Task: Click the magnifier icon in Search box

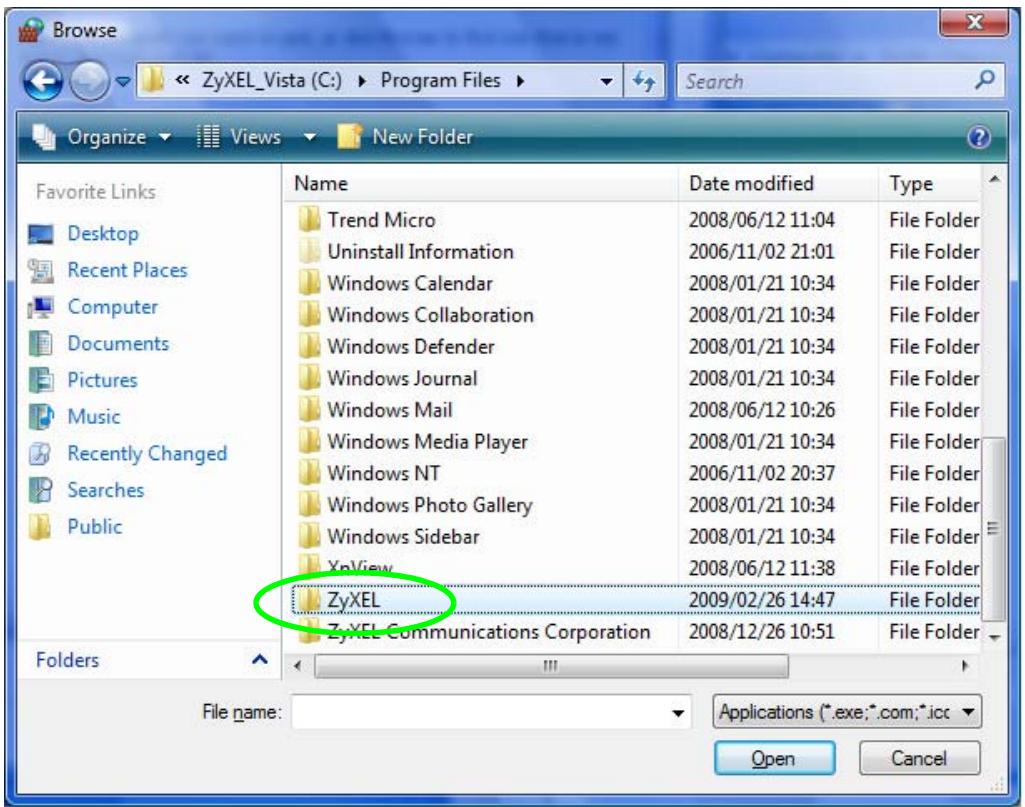Action: [987, 81]
